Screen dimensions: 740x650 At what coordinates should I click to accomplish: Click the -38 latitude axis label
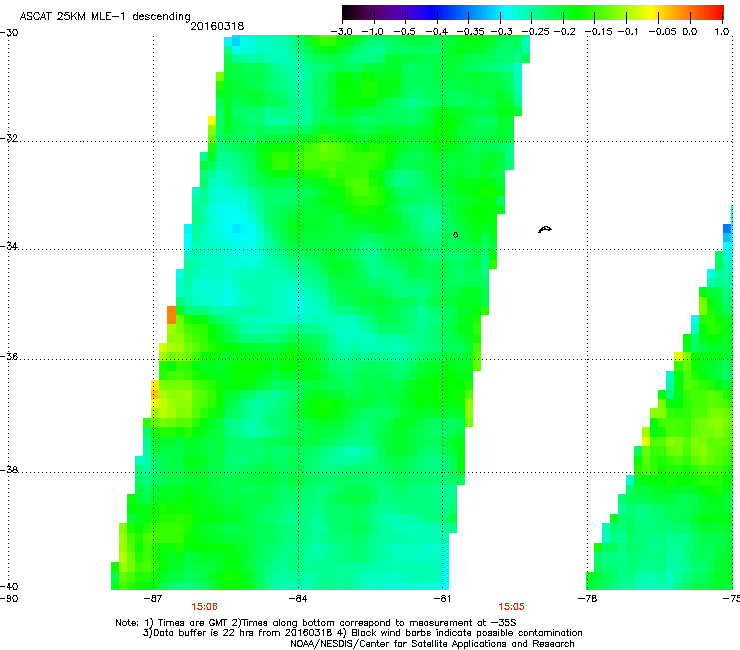pos(9,470)
